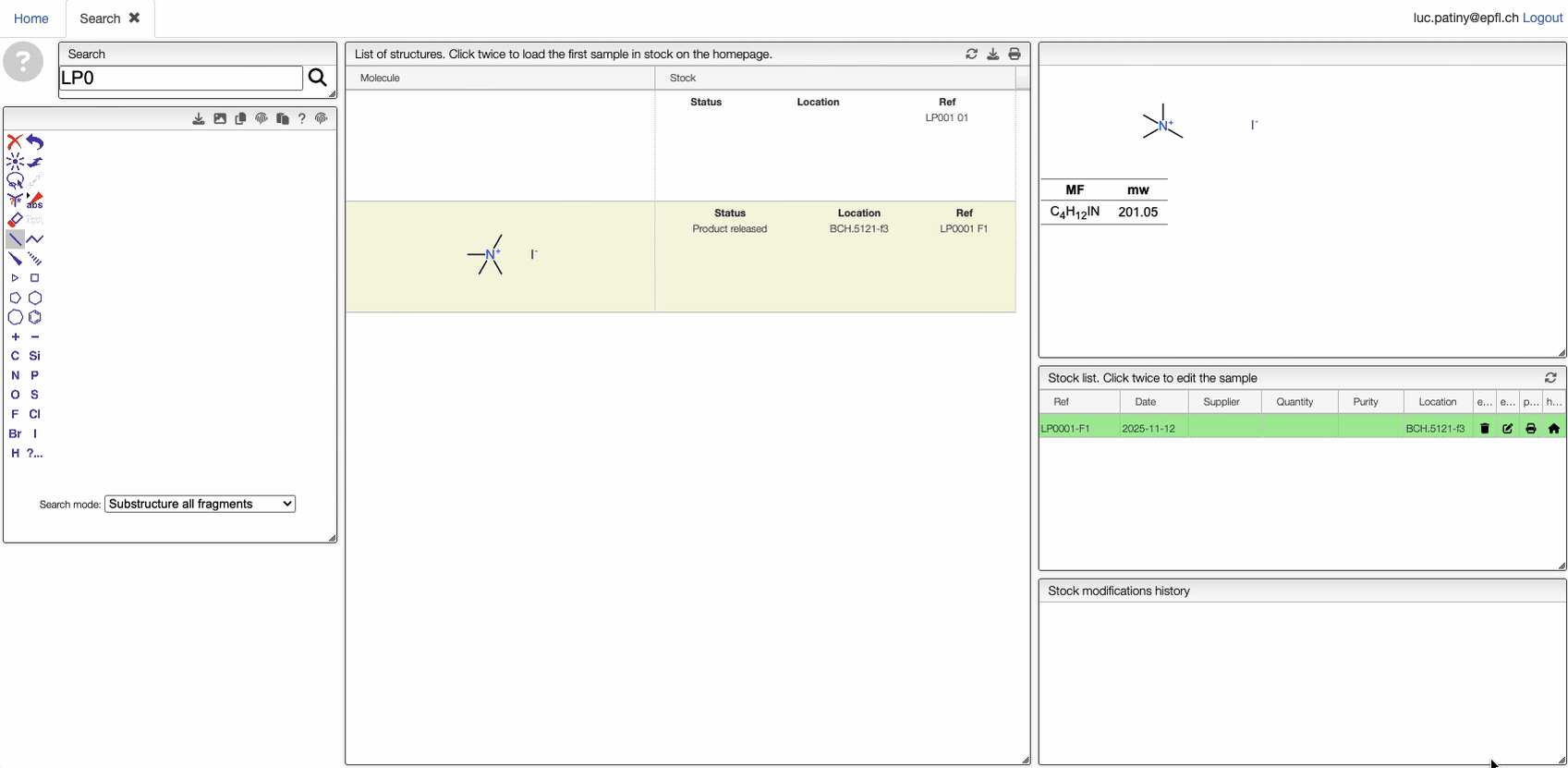Print the list of structures
1568x768 pixels.
(1015, 55)
